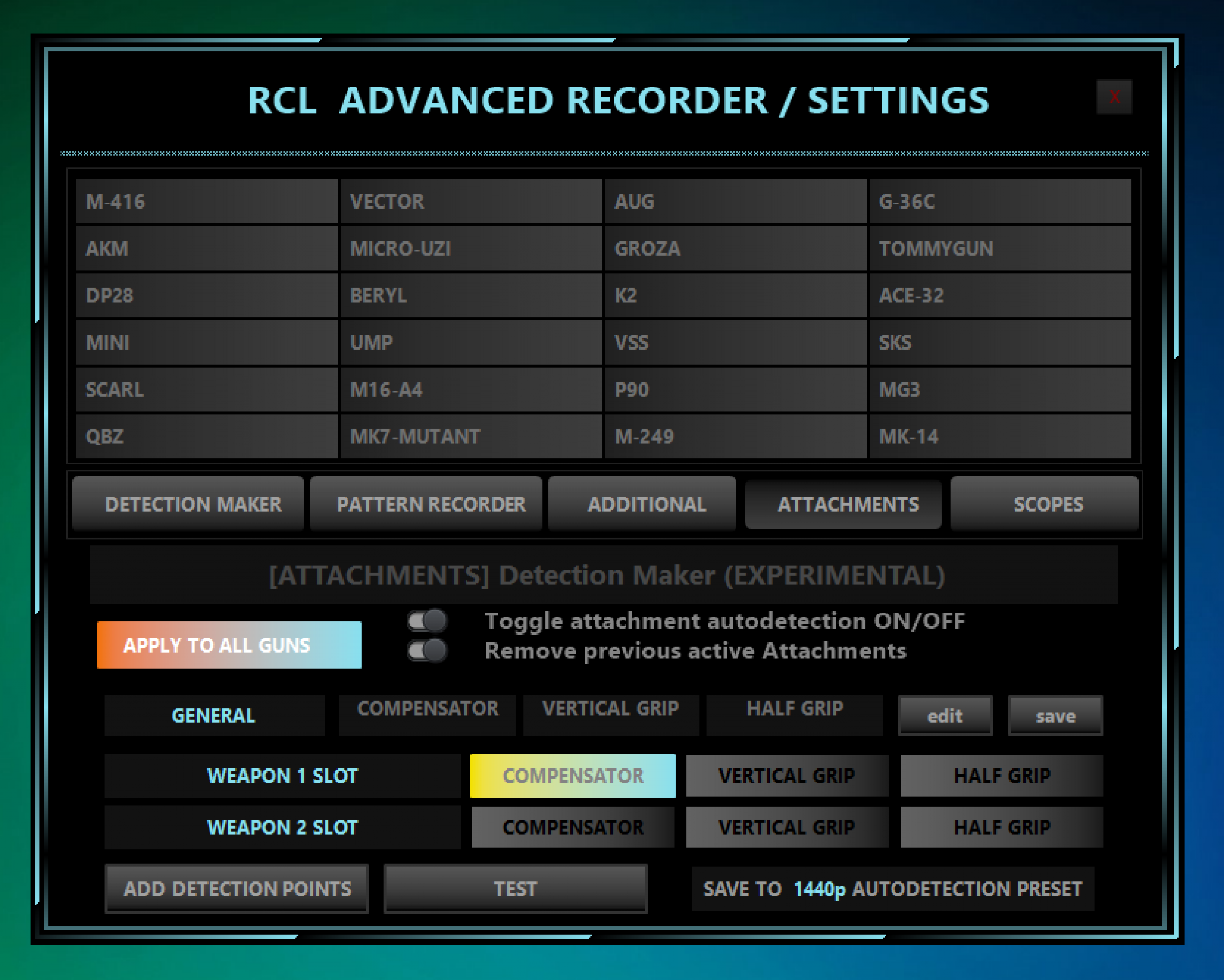Select COMPENSATOR for Weapon 1 slot
This screenshot has height=980, width=1224.
pyautogui.click(x=572, y=775)
